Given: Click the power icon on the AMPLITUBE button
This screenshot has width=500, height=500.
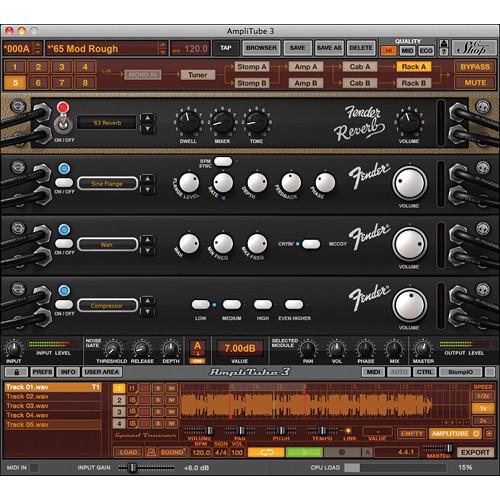Looking at the screenshot, I should pyautogui.click(x=476, y=433).
